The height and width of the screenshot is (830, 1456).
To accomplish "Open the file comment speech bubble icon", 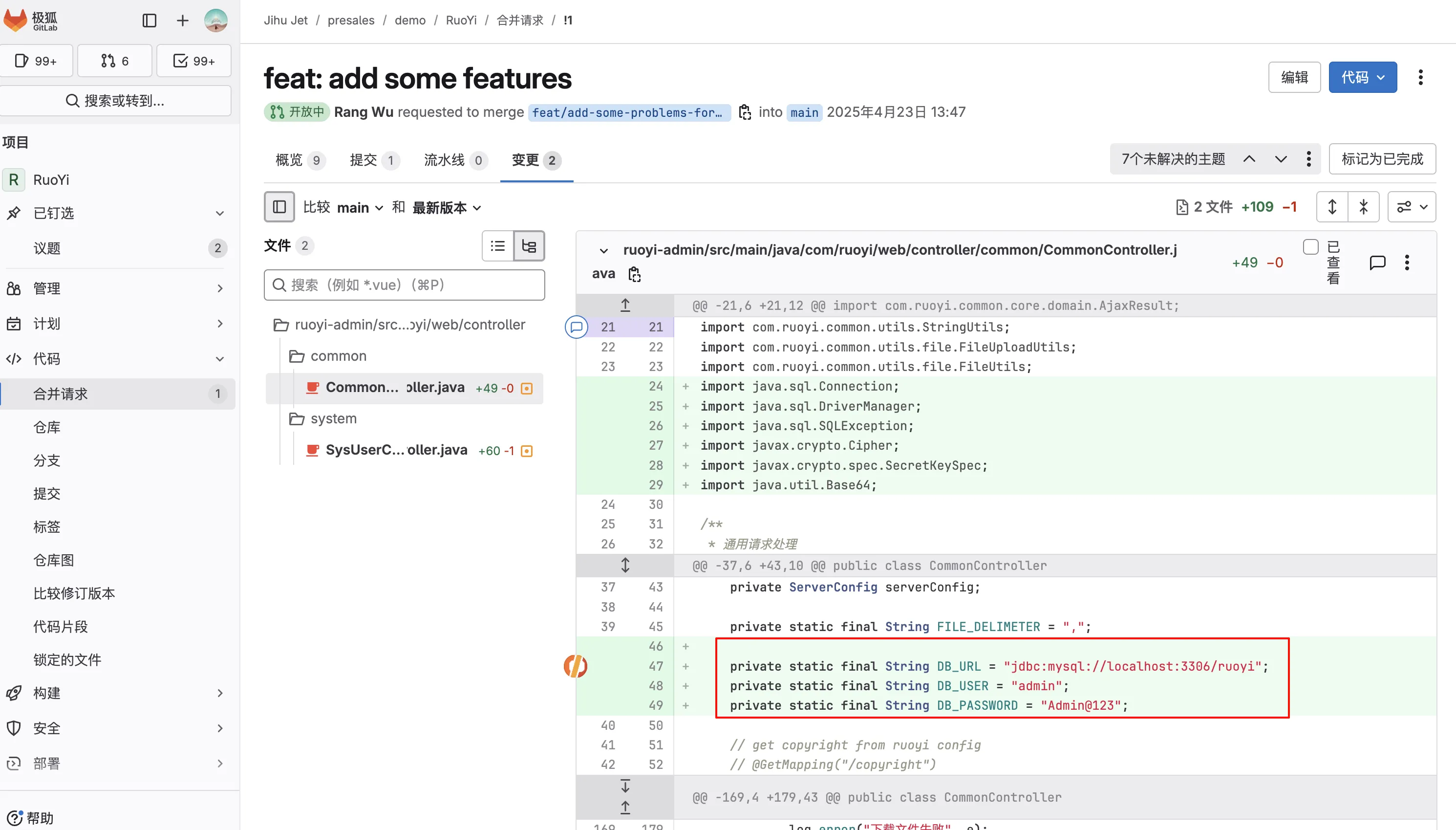I will click(1377, 263).
